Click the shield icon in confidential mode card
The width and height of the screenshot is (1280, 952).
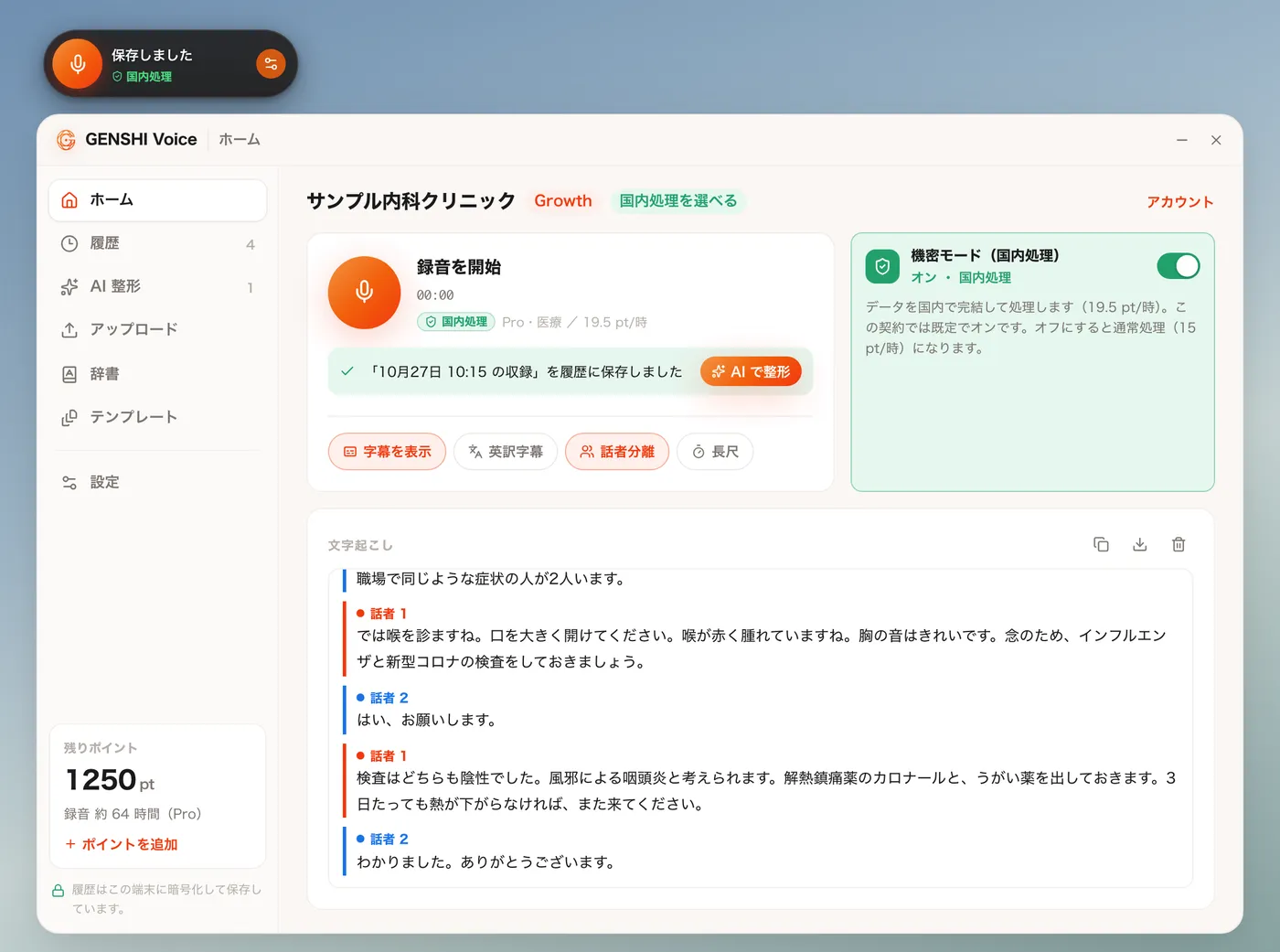pos(882,266)
